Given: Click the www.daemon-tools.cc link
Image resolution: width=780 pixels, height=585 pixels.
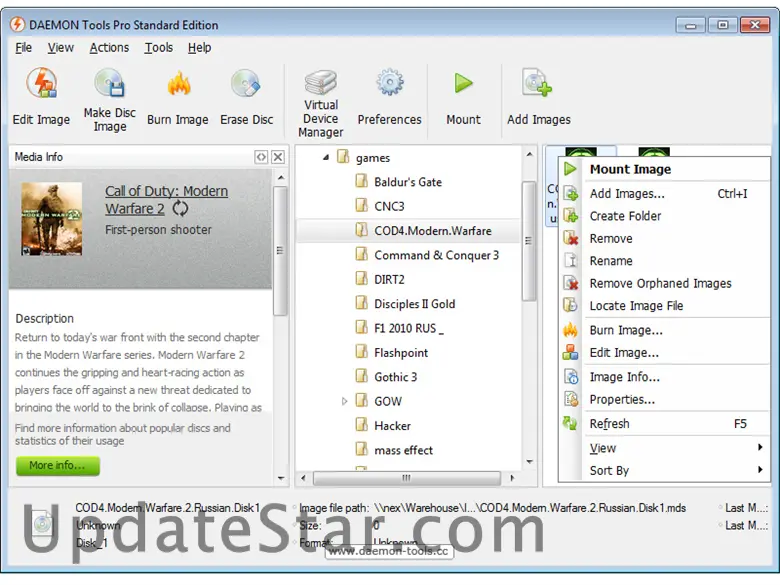Looking at the screenshot, I should 389,551.
